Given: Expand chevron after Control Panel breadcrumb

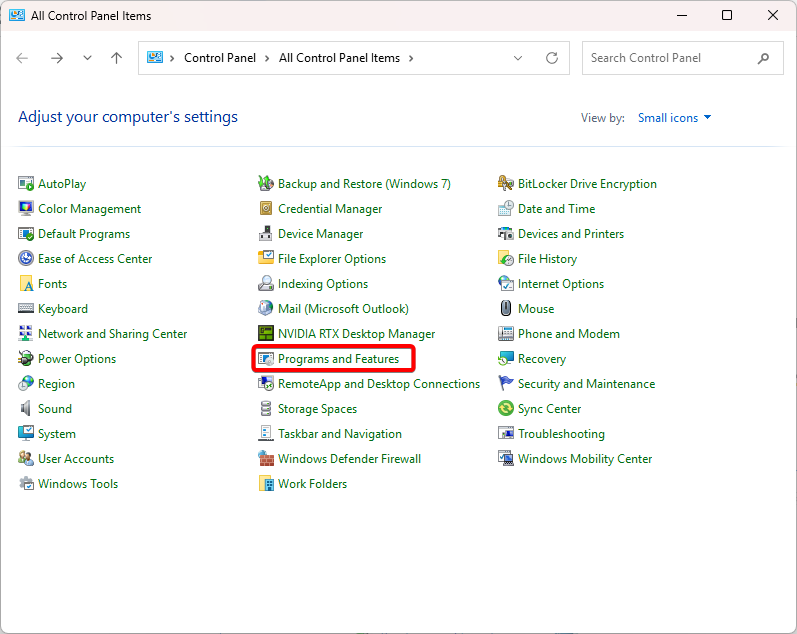Looking at the screenshot, I should tap(267, 58).
